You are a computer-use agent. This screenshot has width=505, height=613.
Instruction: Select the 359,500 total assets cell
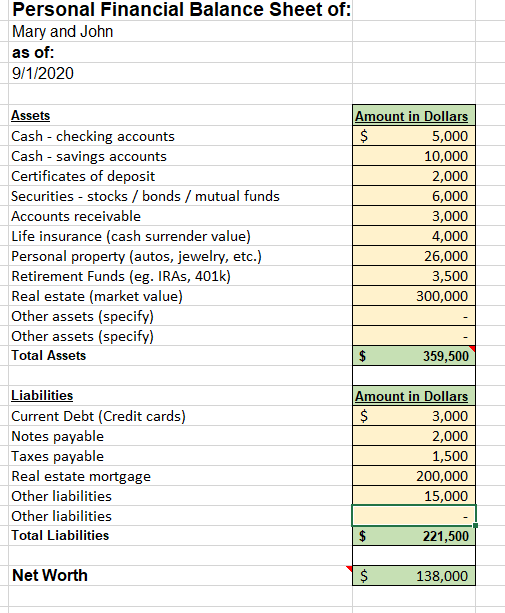pyautogui.click(x=414, y=355)
